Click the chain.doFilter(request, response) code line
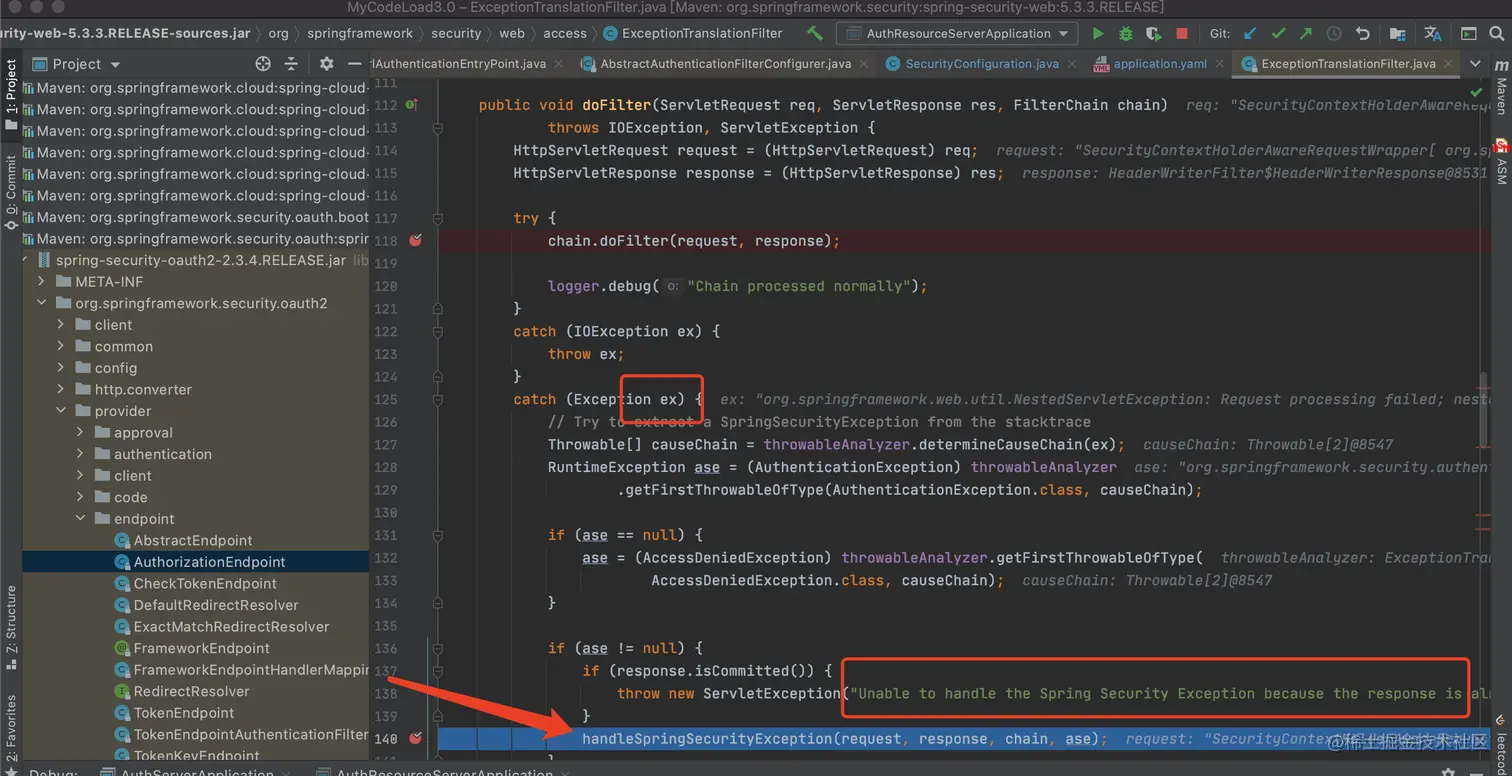The image size is (1512, 776). click(x=694, y=241)
